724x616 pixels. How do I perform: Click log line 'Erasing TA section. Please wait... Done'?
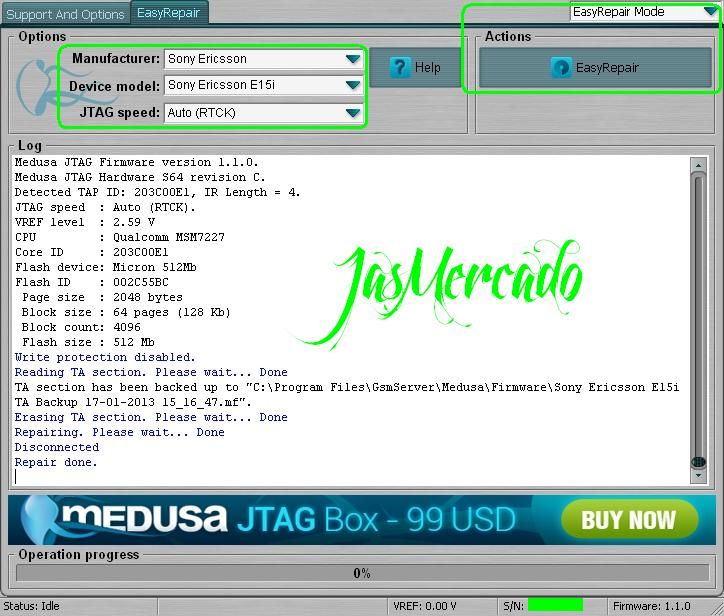point(151,417)
